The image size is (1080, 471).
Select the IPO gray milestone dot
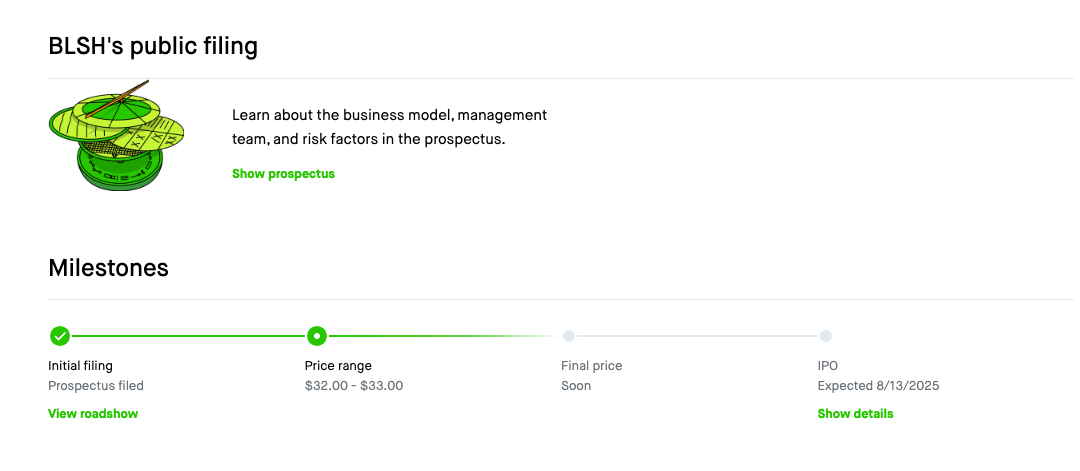(x=826, y=336)
